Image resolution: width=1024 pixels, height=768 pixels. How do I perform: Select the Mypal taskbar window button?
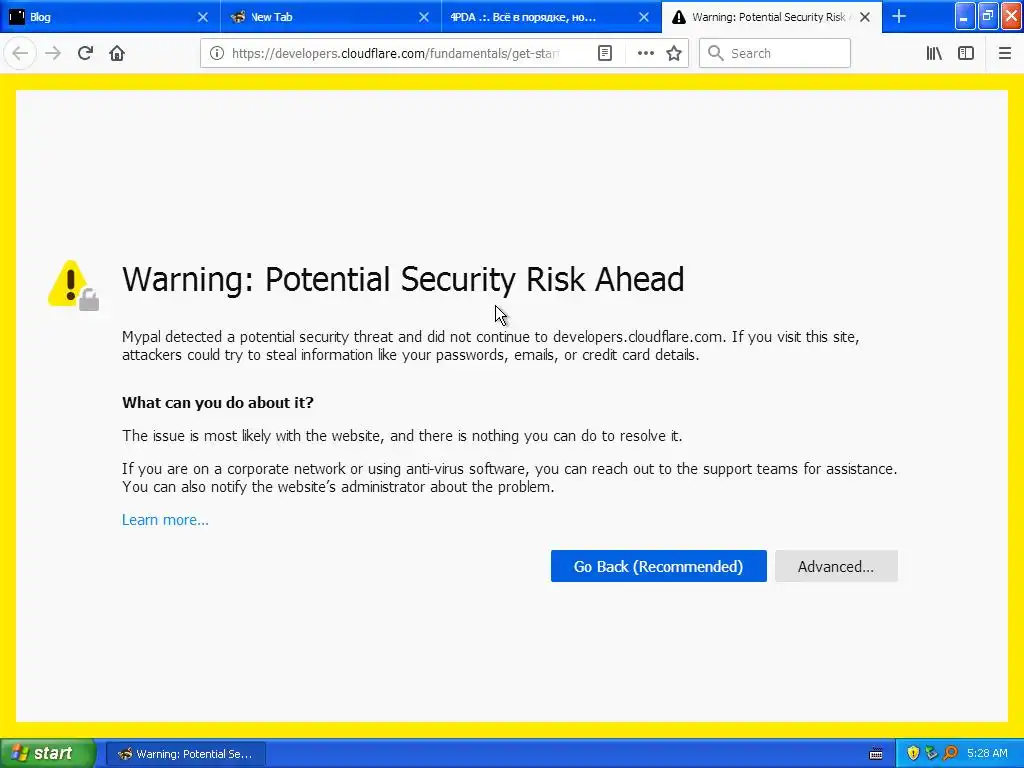click(186, 754)
